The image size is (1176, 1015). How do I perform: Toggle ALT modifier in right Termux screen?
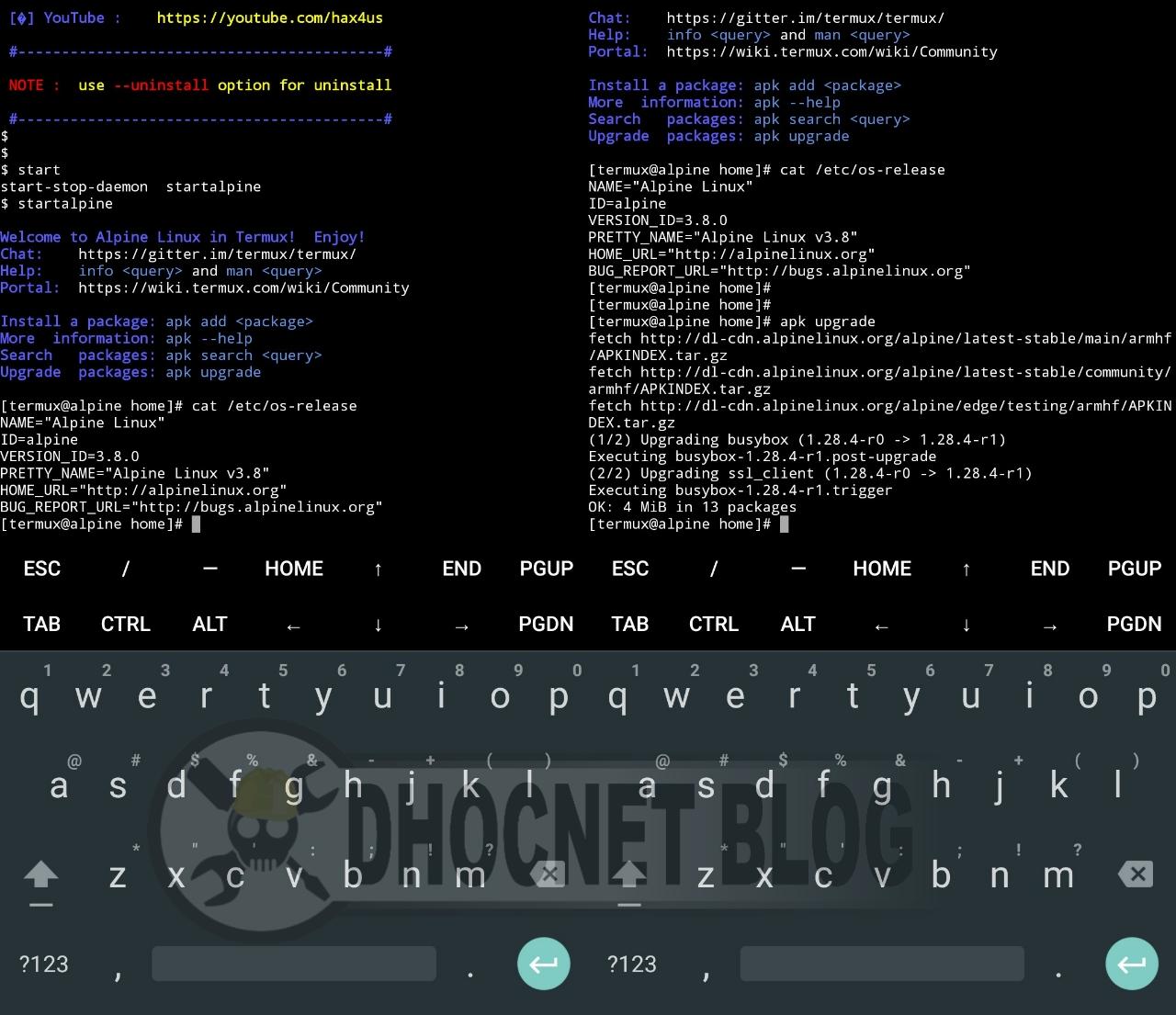(797, 625)
